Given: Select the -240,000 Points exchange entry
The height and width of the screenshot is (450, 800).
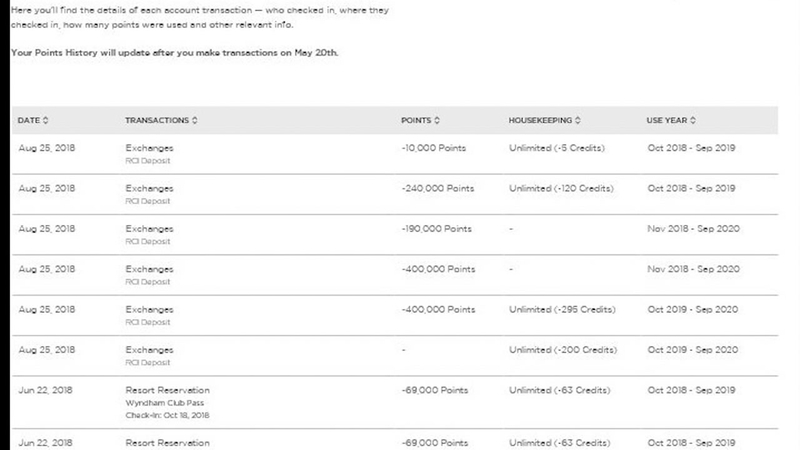Looking at the screenshot, I should click(x=395, y=194).
